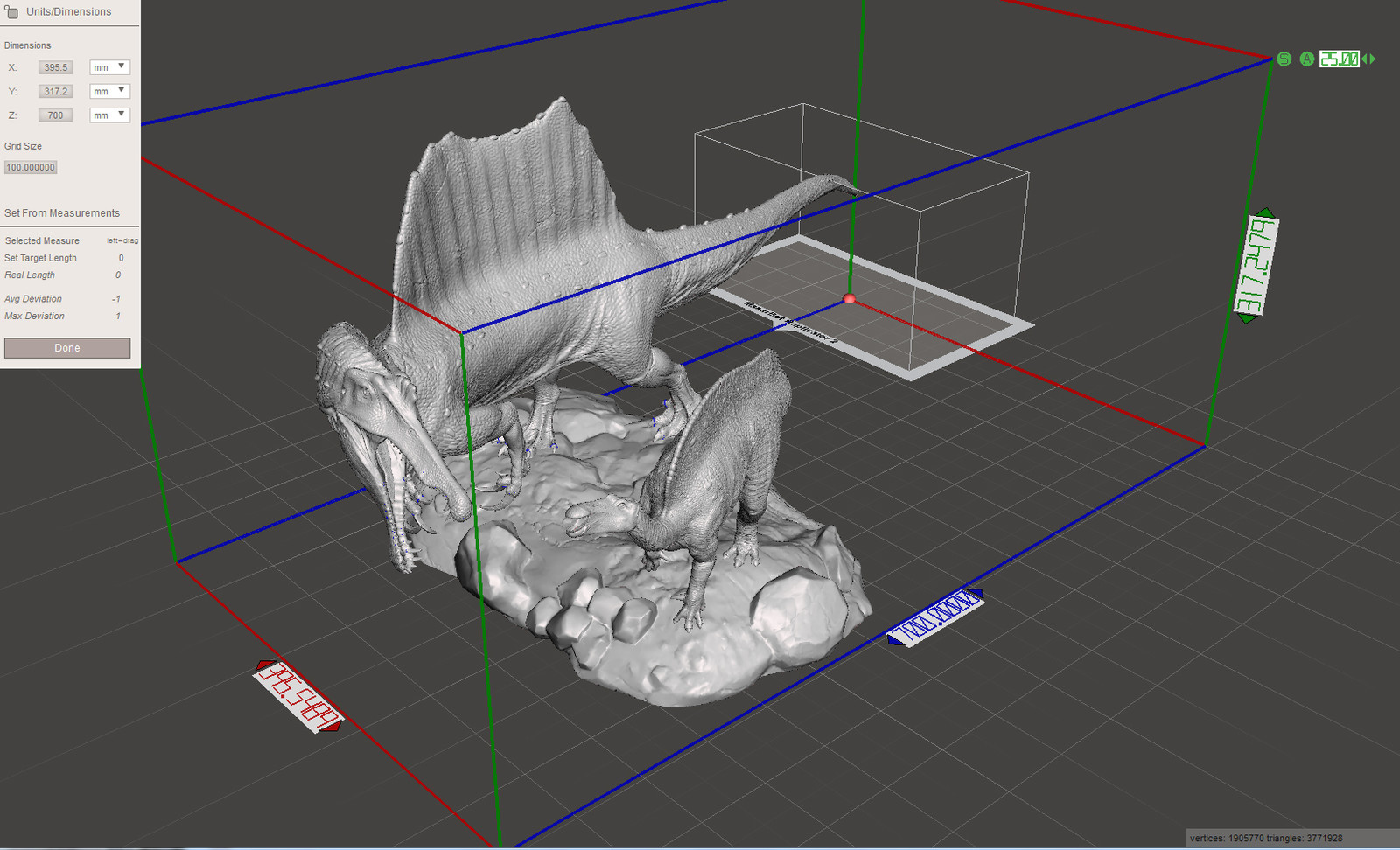The height and width of the screenshot is (850, 1400).
Task: Click the blue 700.000 dimension label
Action: [x=935, y=617]
